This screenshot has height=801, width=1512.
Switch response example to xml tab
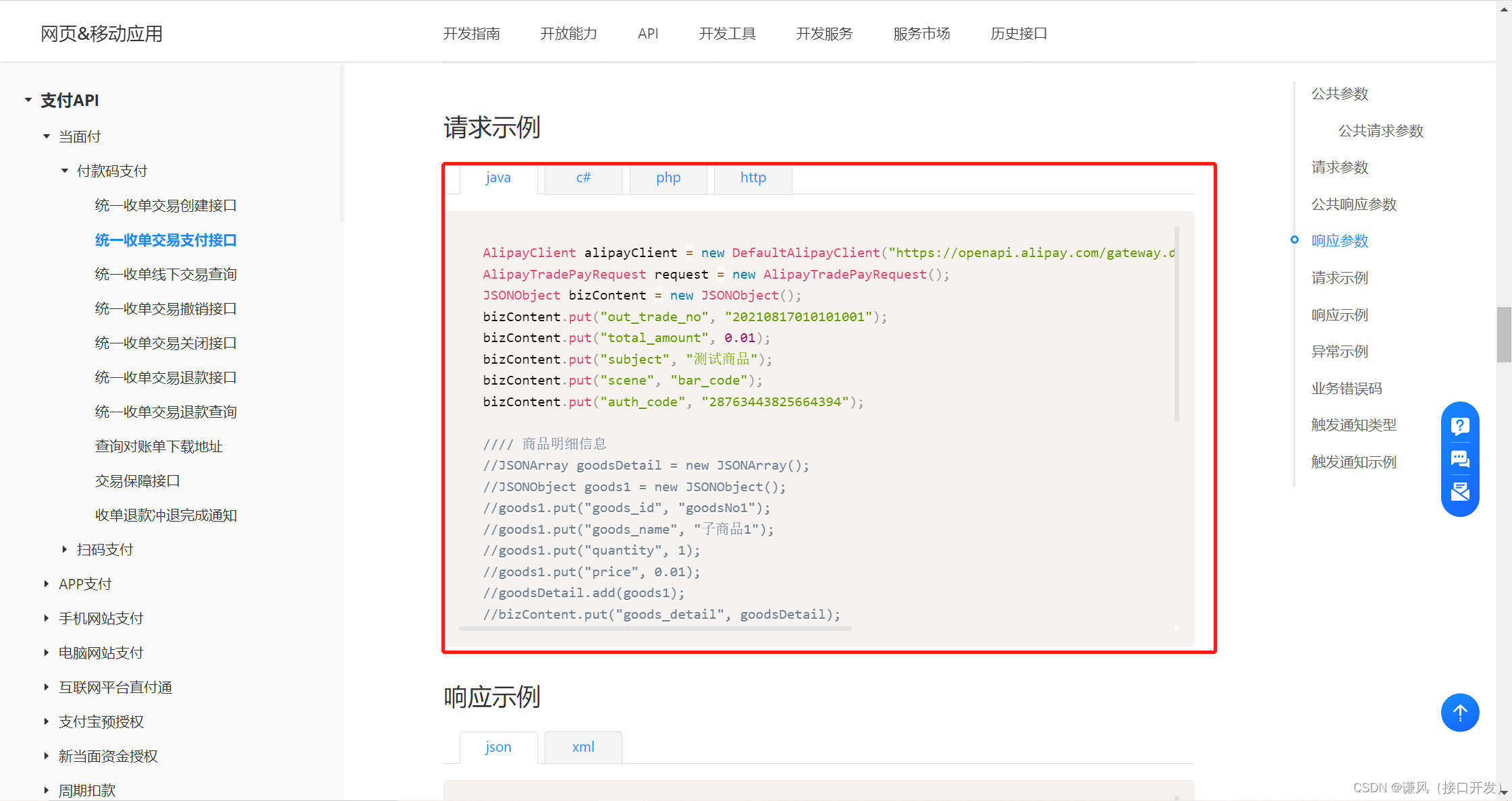583,747
